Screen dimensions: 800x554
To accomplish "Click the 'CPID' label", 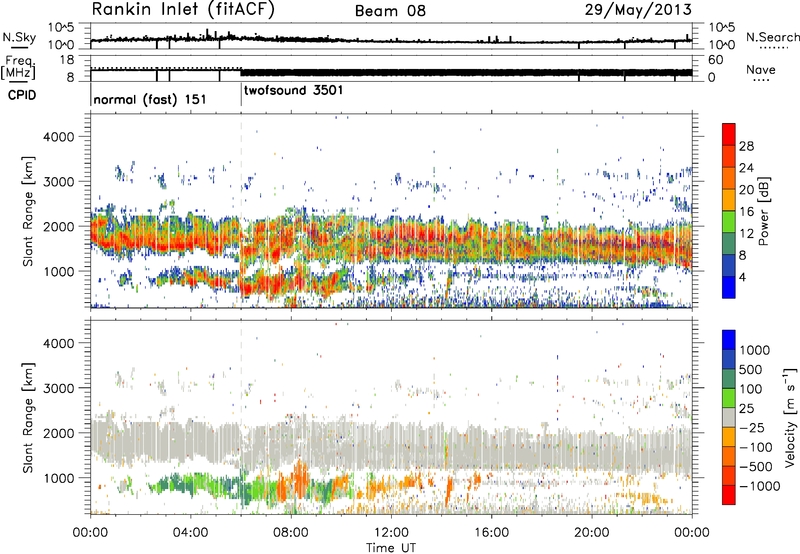I will tap(22, 95).
